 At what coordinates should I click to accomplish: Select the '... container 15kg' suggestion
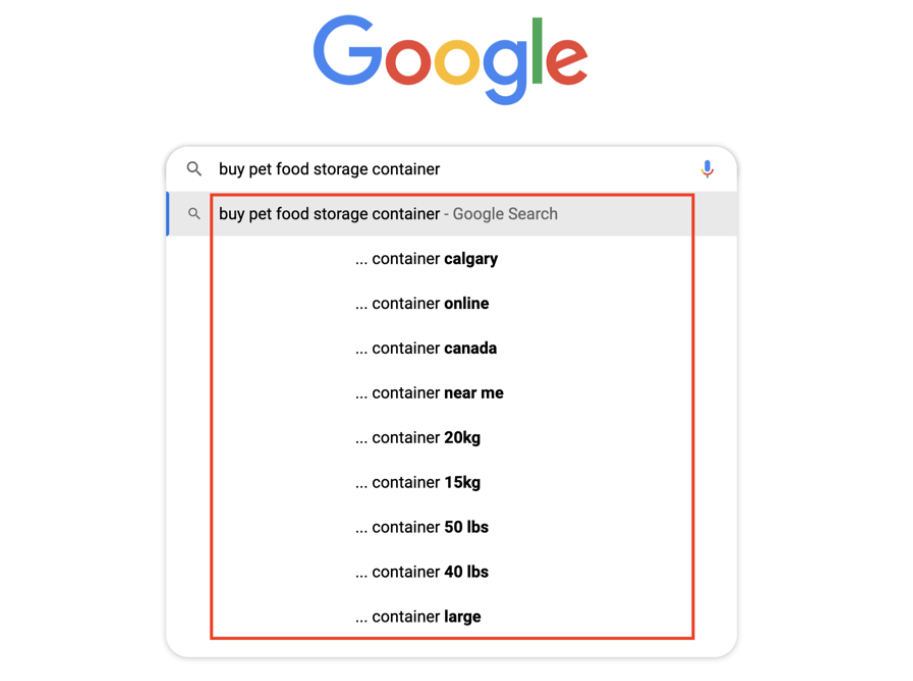coord(418,483)
